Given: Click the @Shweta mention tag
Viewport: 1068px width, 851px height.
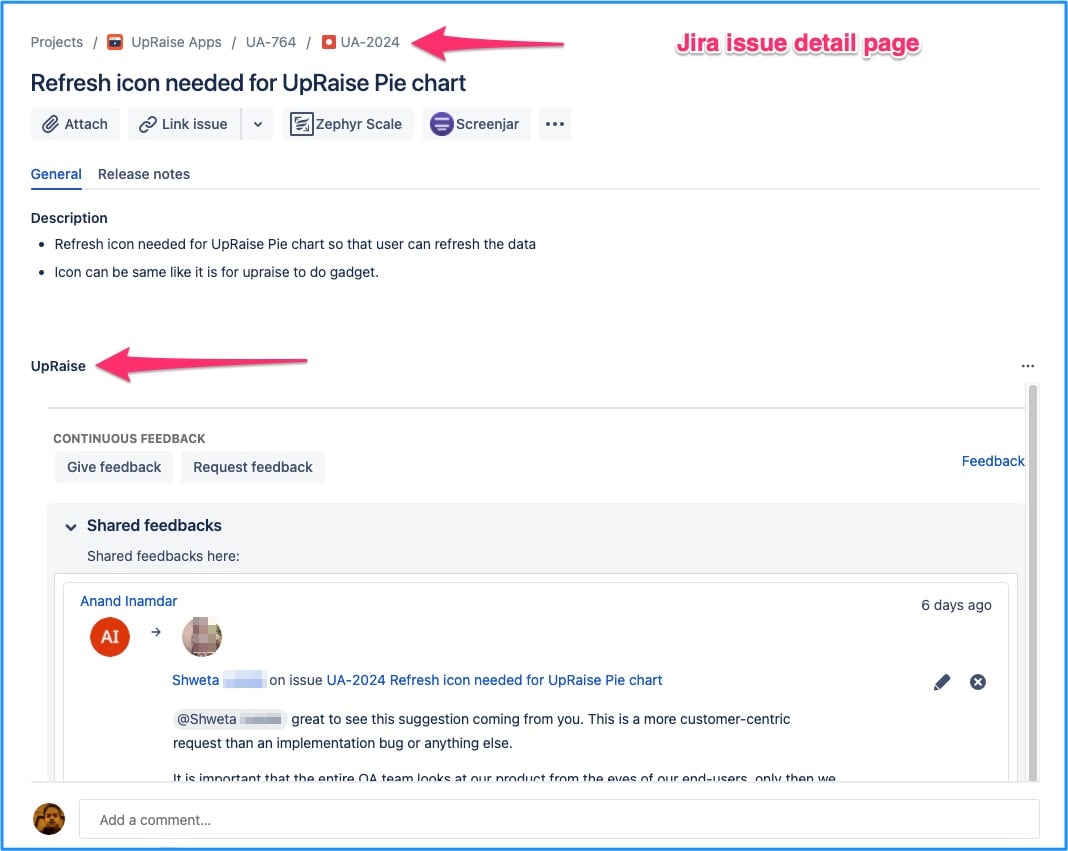Looking at the screenshot, I should [230, 720].
